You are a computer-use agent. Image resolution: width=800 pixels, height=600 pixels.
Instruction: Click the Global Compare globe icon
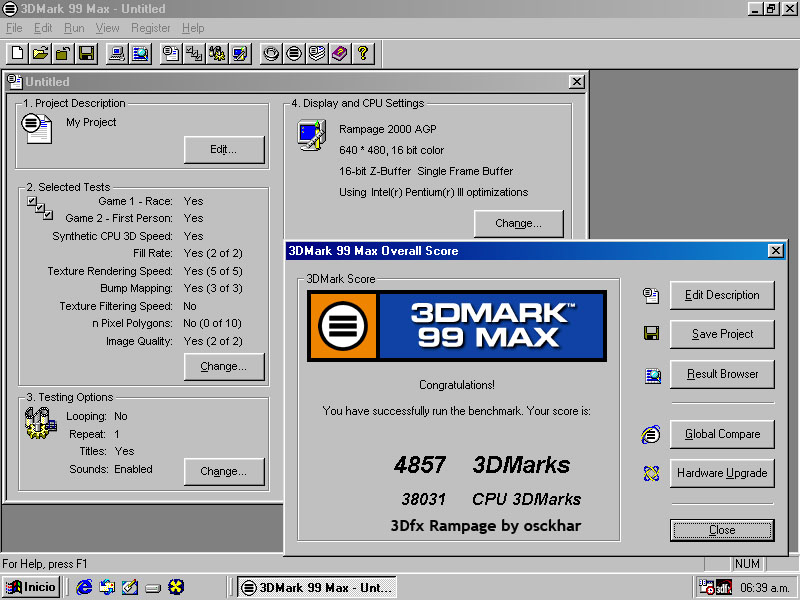tap(652, 434)
